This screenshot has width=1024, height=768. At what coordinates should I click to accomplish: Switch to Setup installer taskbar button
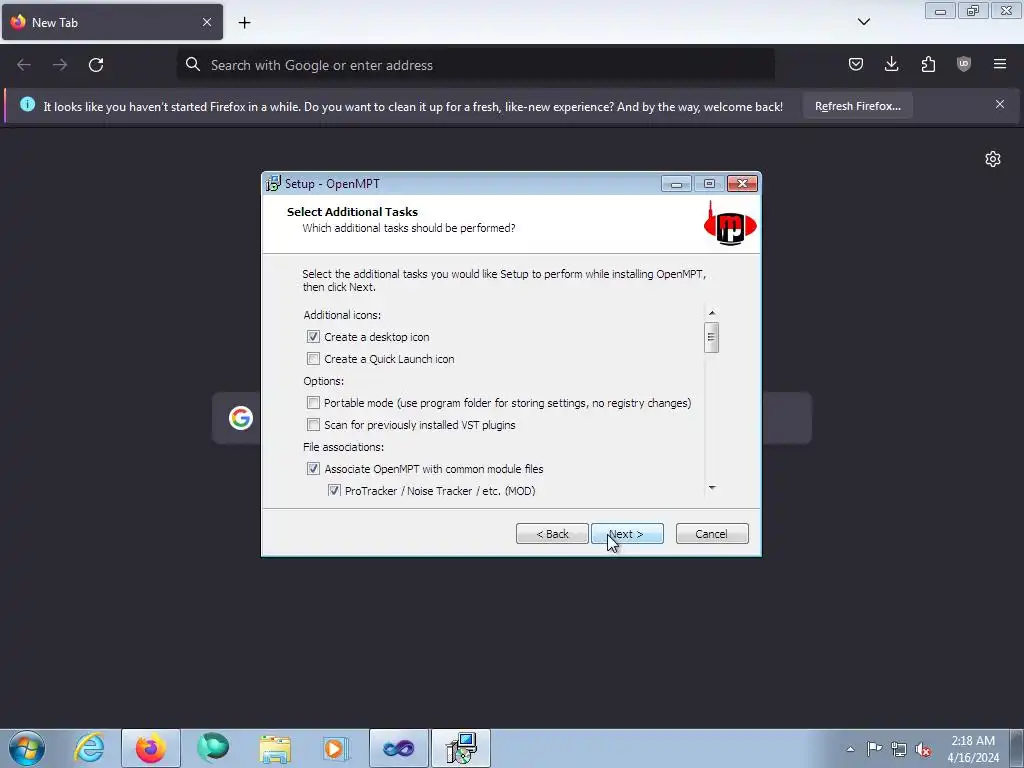pyautogui.click(x=461, y=748)
